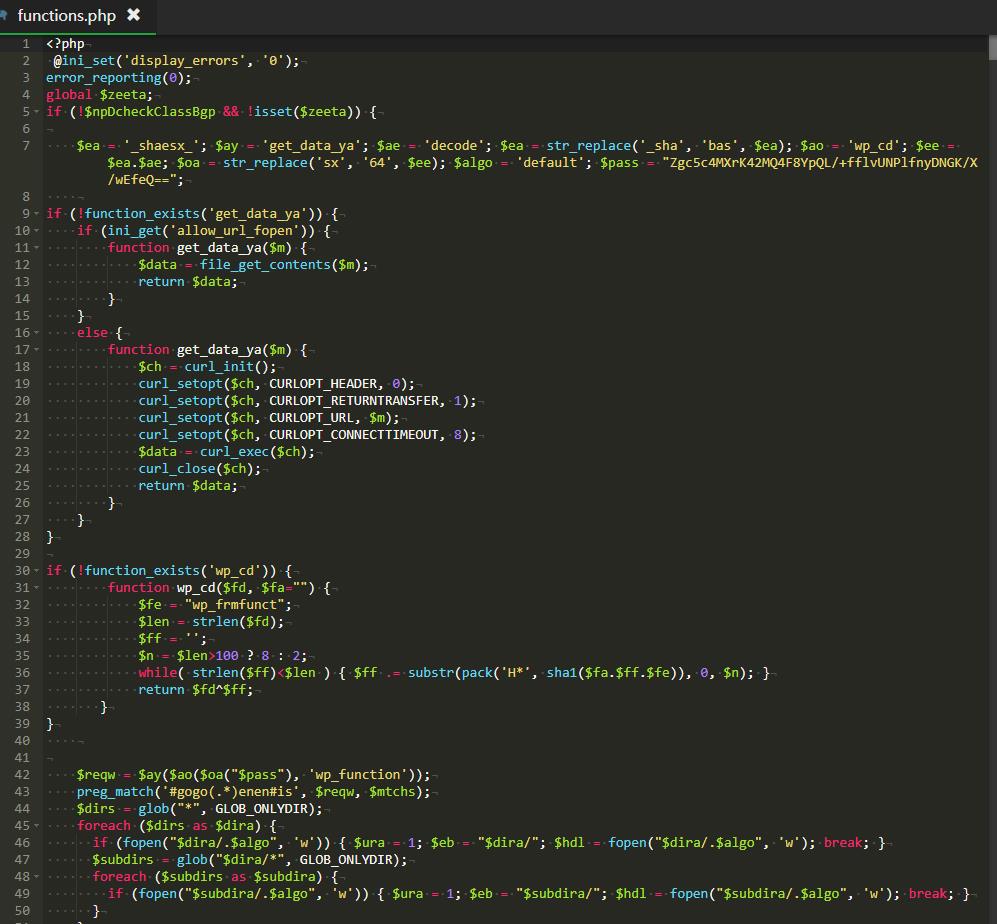Click 'file_get_contents' on line 12
This screenshot has height=924, width=997.
265,265
